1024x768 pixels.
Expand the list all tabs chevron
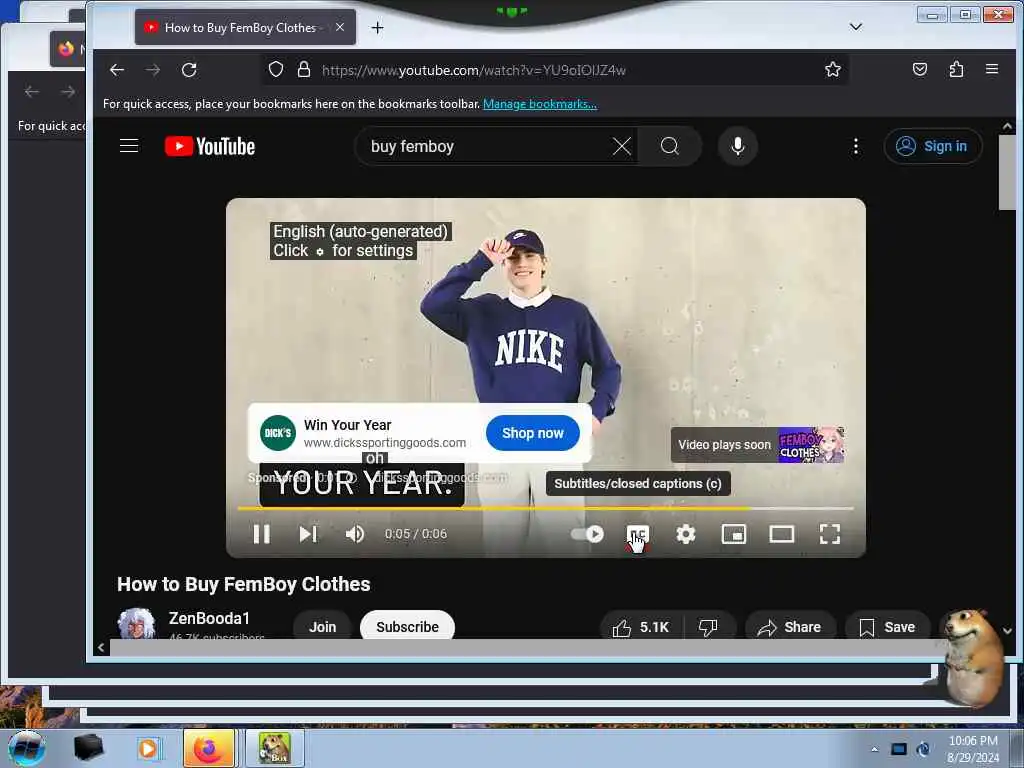coord(856,27)
